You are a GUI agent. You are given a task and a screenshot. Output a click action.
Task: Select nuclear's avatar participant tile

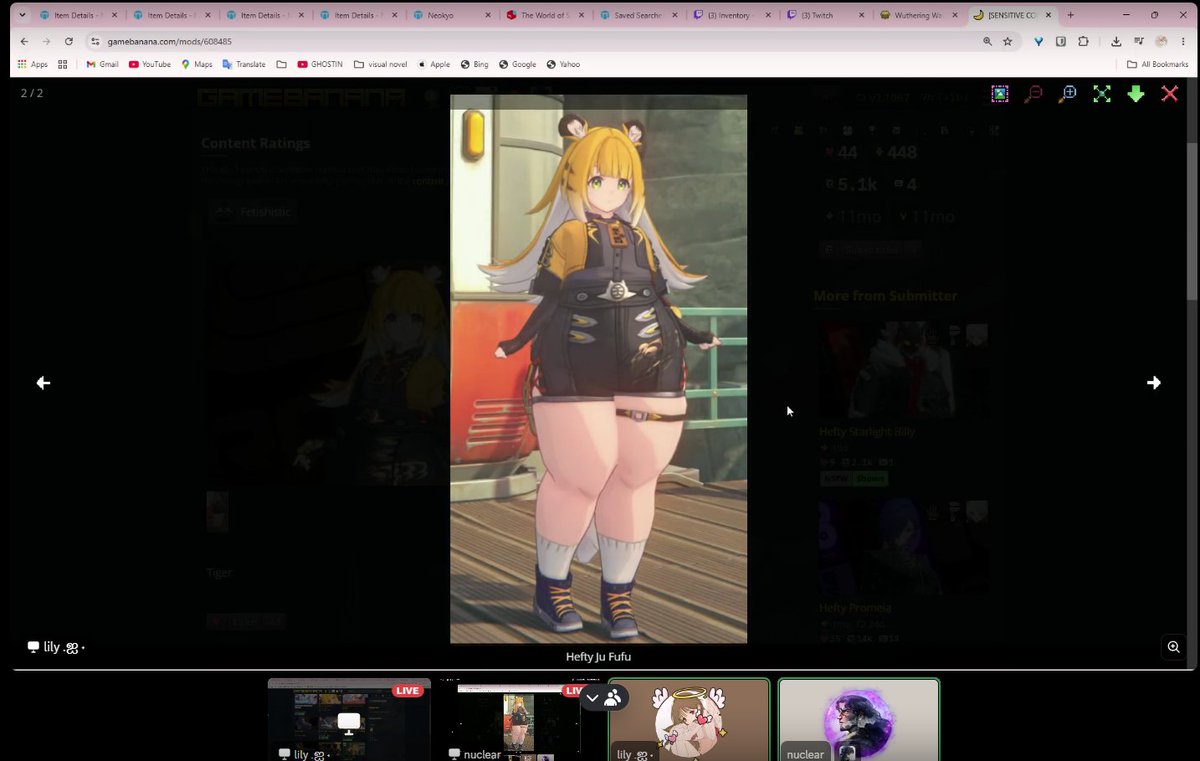click(x=859, y=720)
